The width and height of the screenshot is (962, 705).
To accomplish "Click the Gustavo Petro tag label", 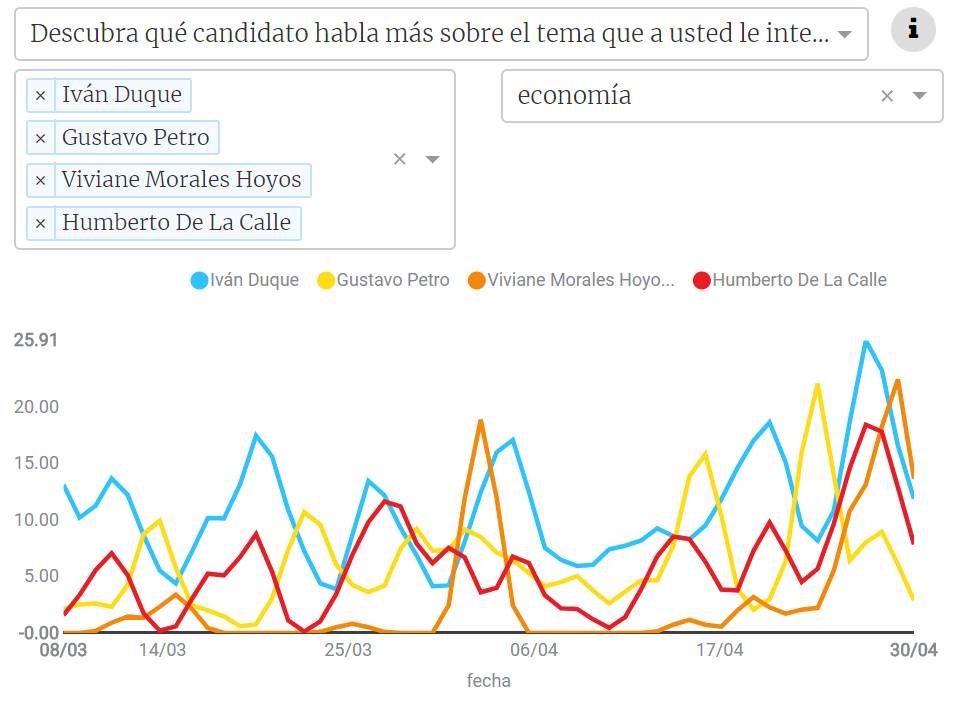I will coord(136,138).
